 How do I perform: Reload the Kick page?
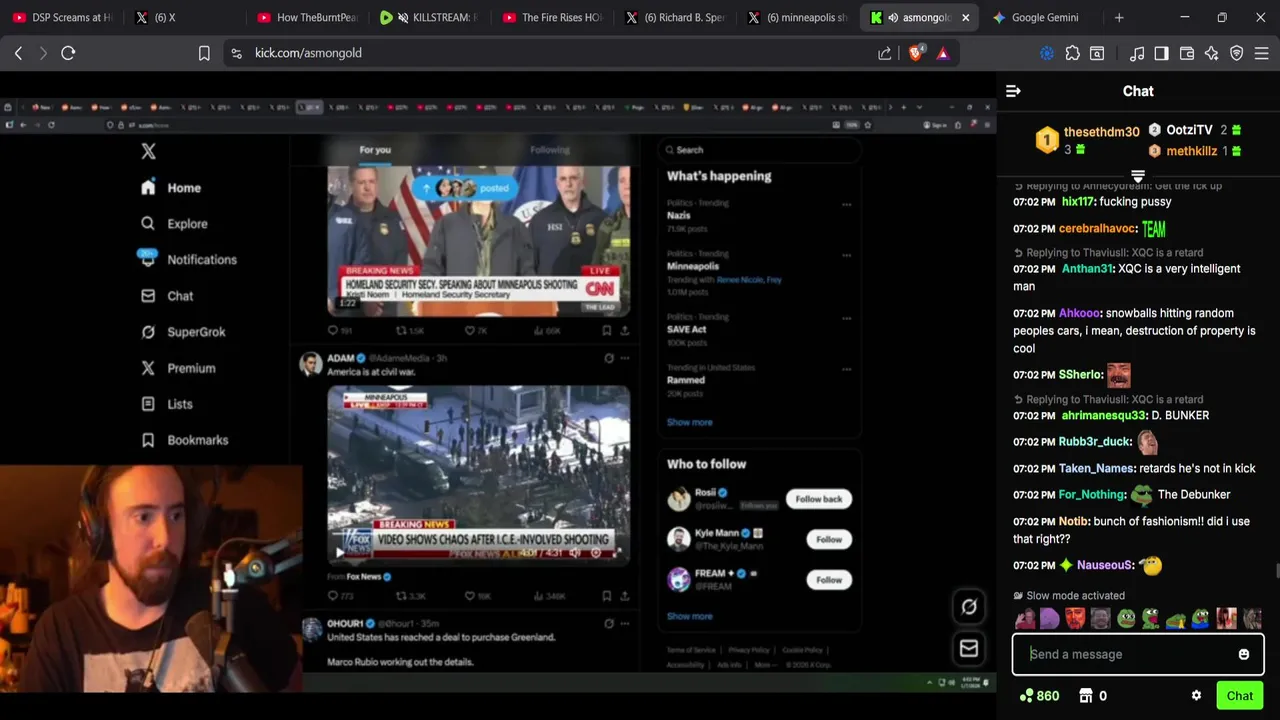[68, 53]
